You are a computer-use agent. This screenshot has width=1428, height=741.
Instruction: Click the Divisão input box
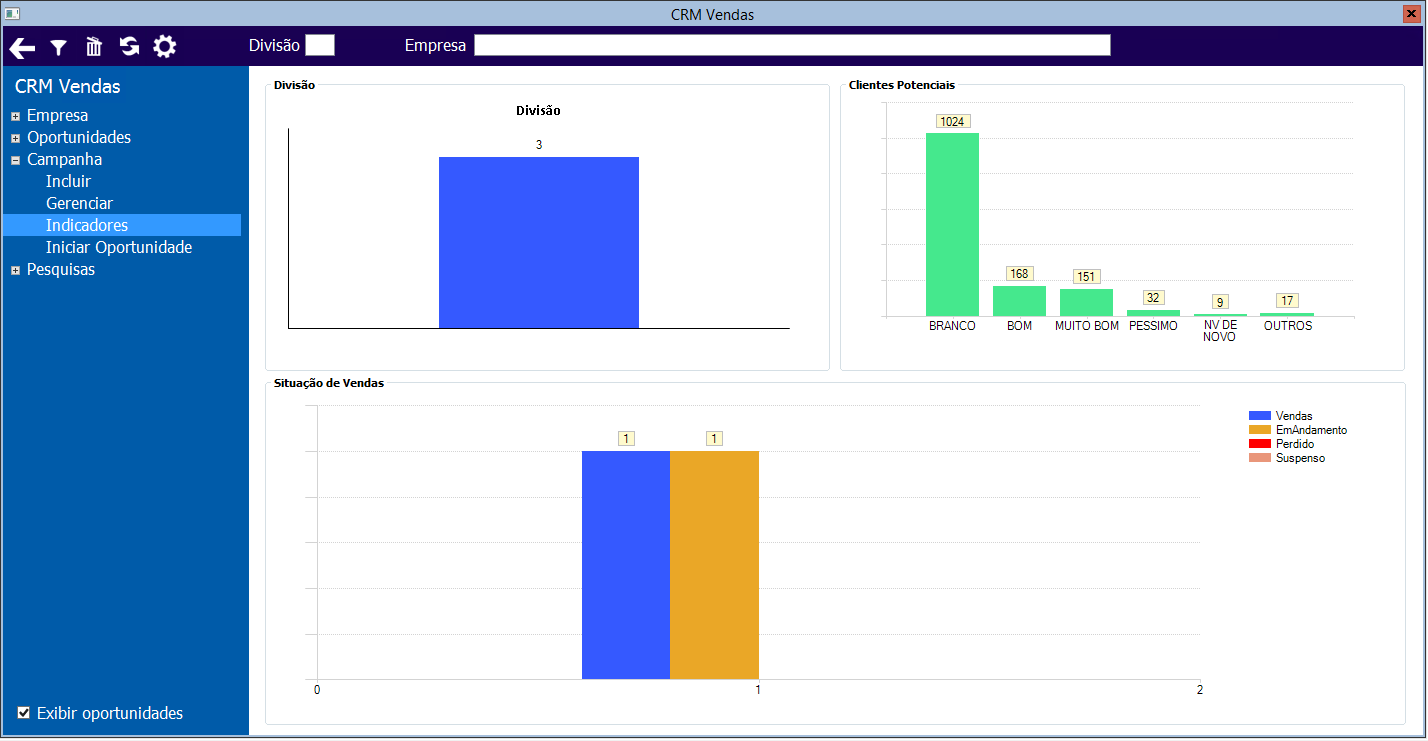(x=320, y=45)
